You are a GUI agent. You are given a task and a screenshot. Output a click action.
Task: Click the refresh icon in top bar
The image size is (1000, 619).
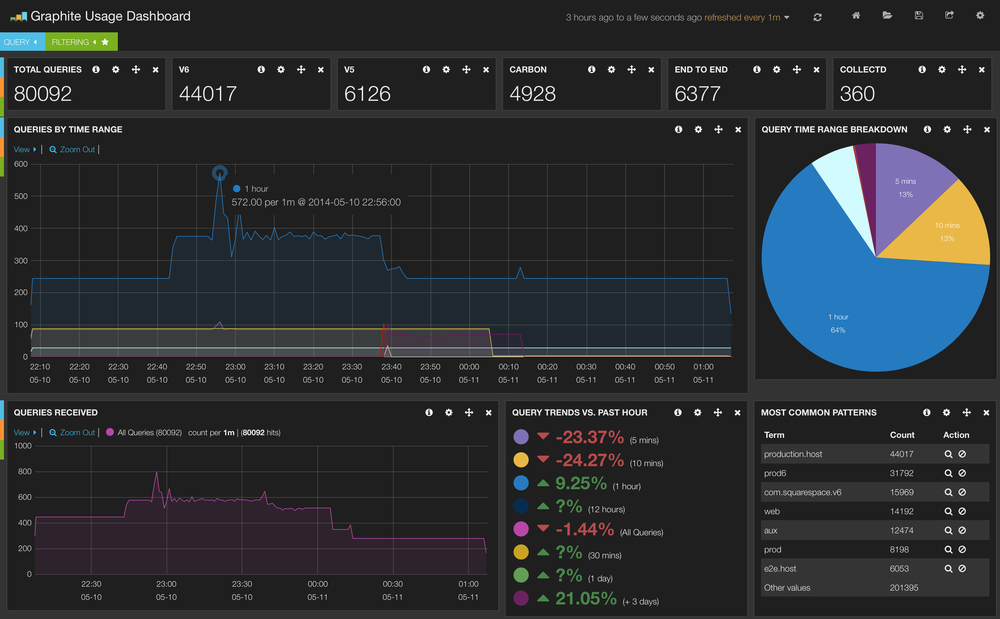pos(817,17)
